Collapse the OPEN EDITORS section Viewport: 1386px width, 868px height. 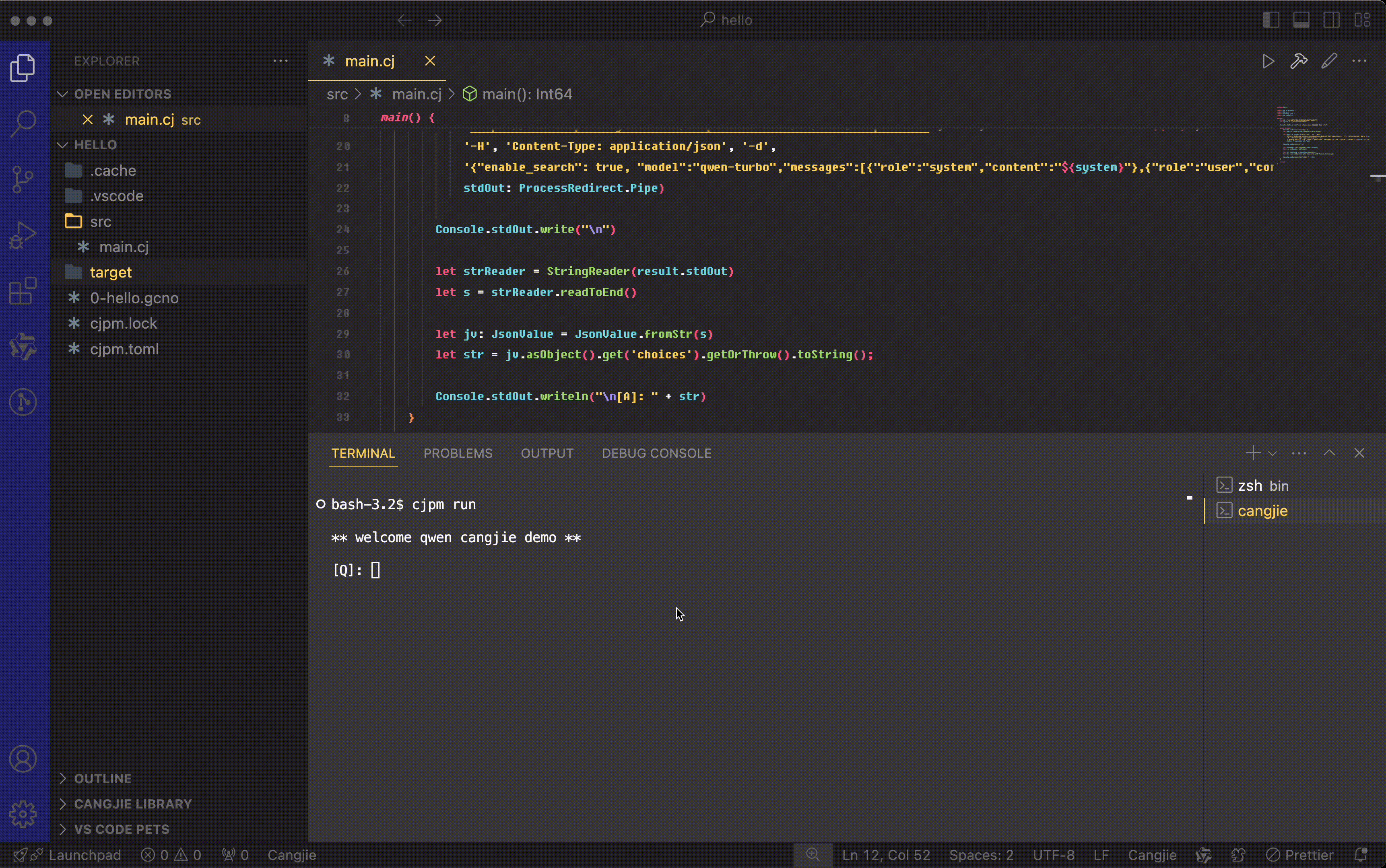[122, 94]
